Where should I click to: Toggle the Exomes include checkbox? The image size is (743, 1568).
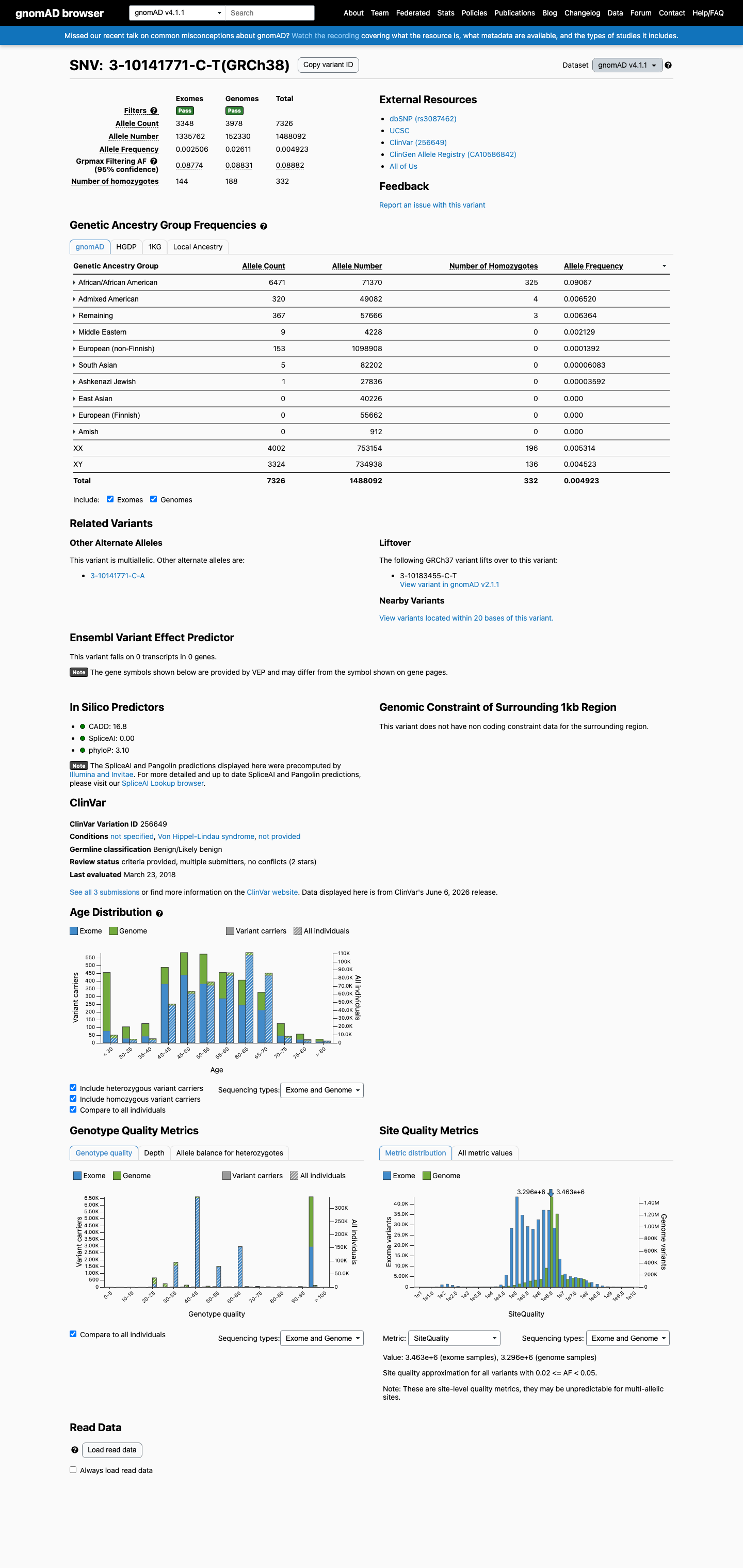click(110, 499)
